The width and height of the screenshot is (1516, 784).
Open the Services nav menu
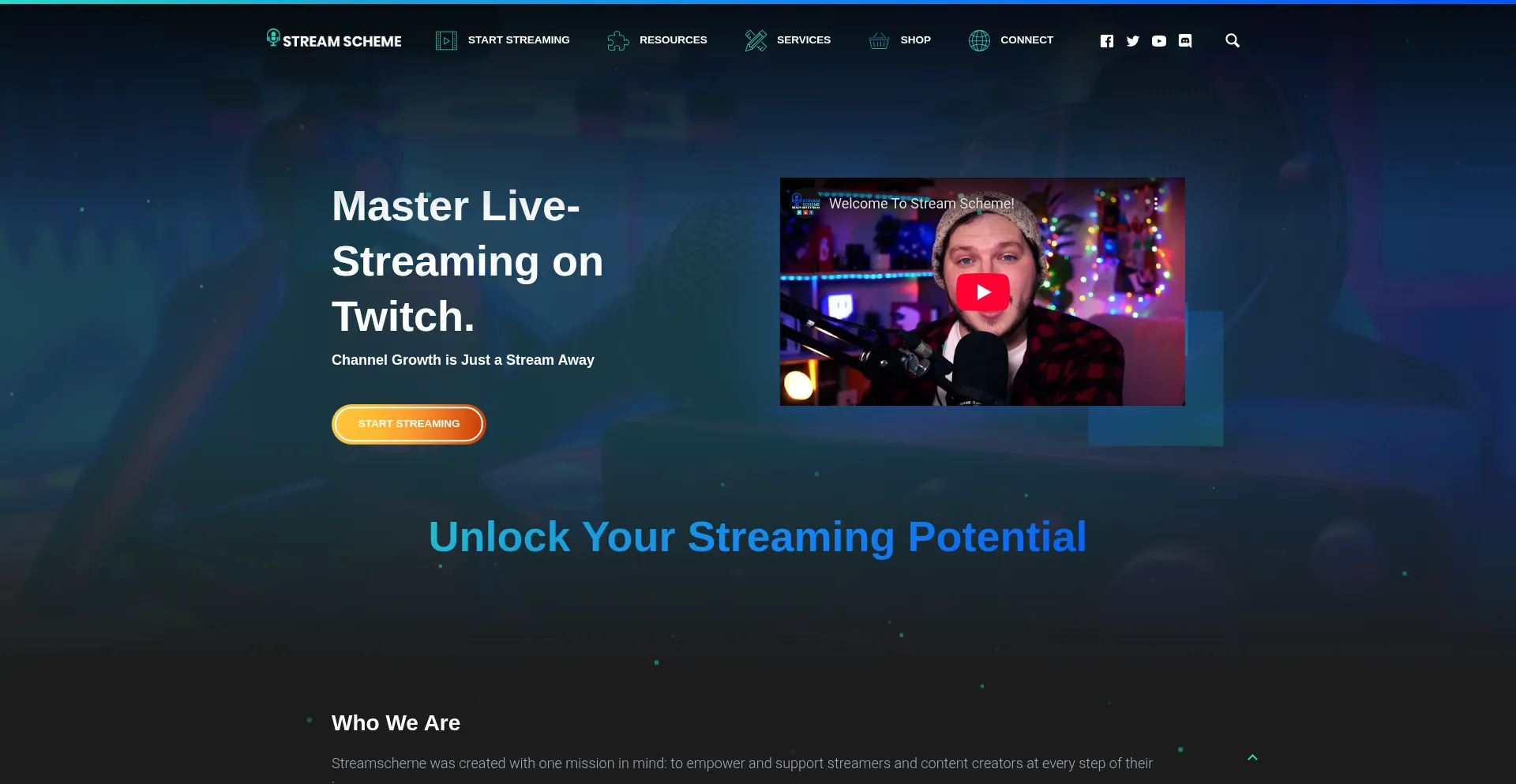coord(804,40)
